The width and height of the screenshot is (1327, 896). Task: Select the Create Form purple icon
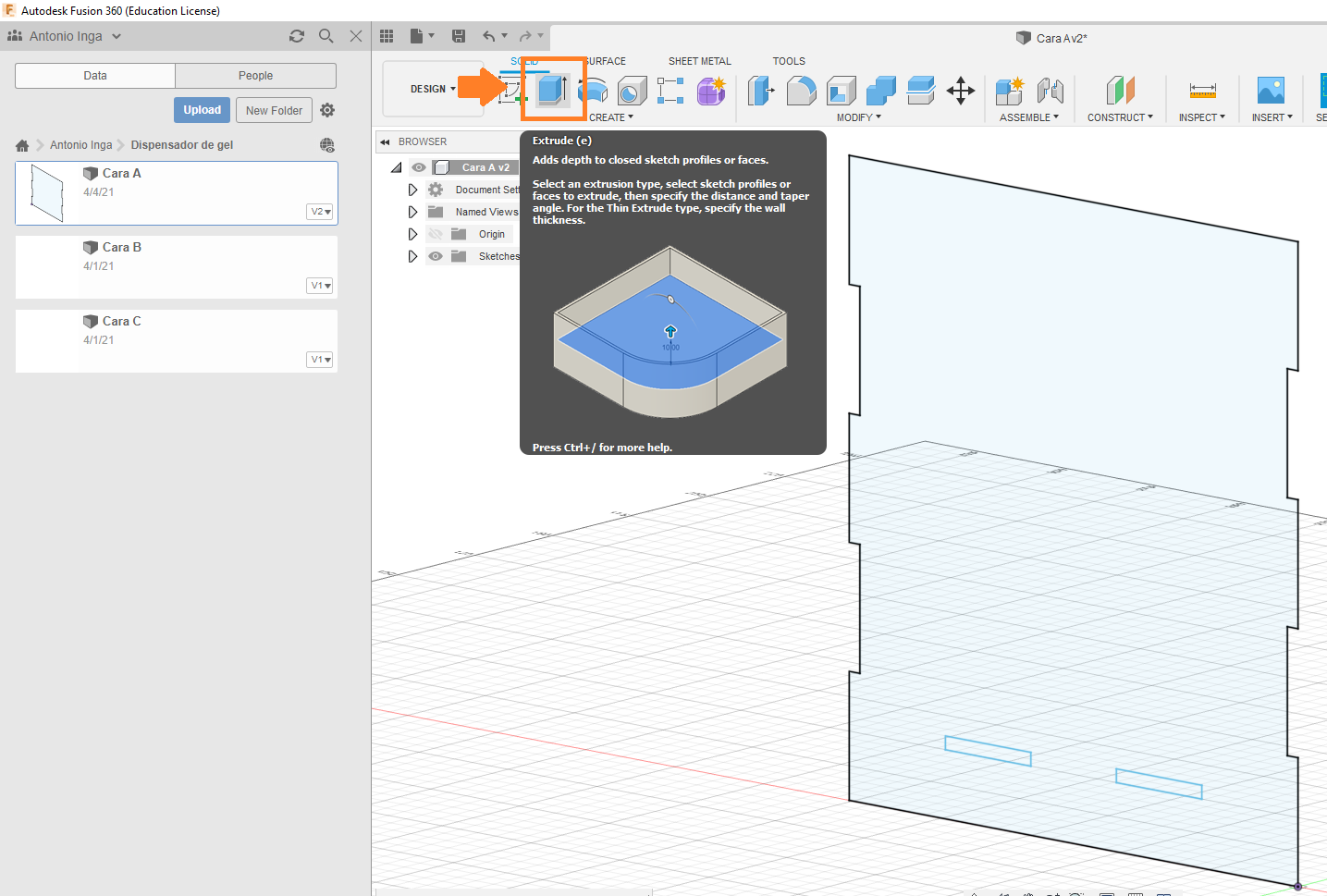[x=711, y=91]
